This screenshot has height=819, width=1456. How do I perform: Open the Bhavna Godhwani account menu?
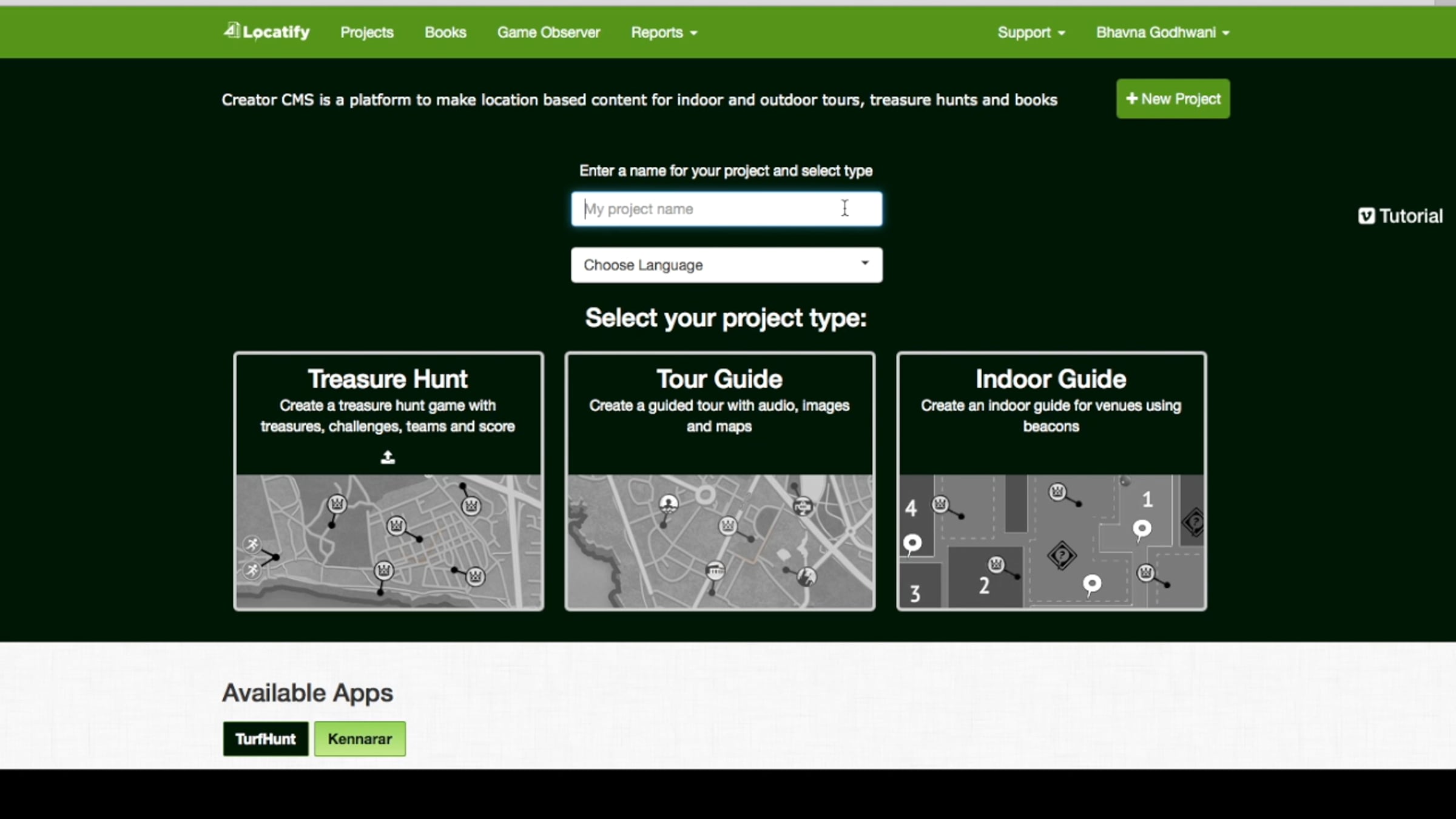tap(1162, 32)
